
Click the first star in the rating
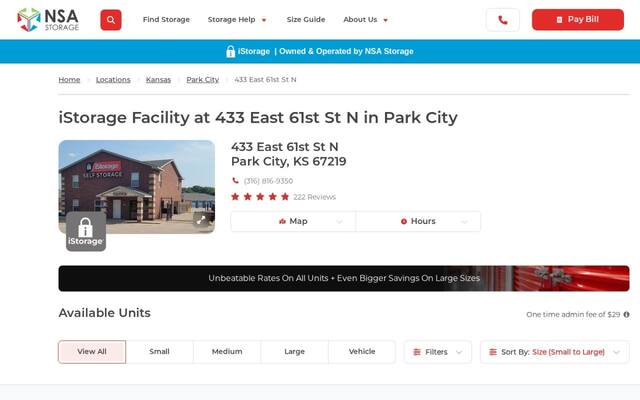pos(235,197)
